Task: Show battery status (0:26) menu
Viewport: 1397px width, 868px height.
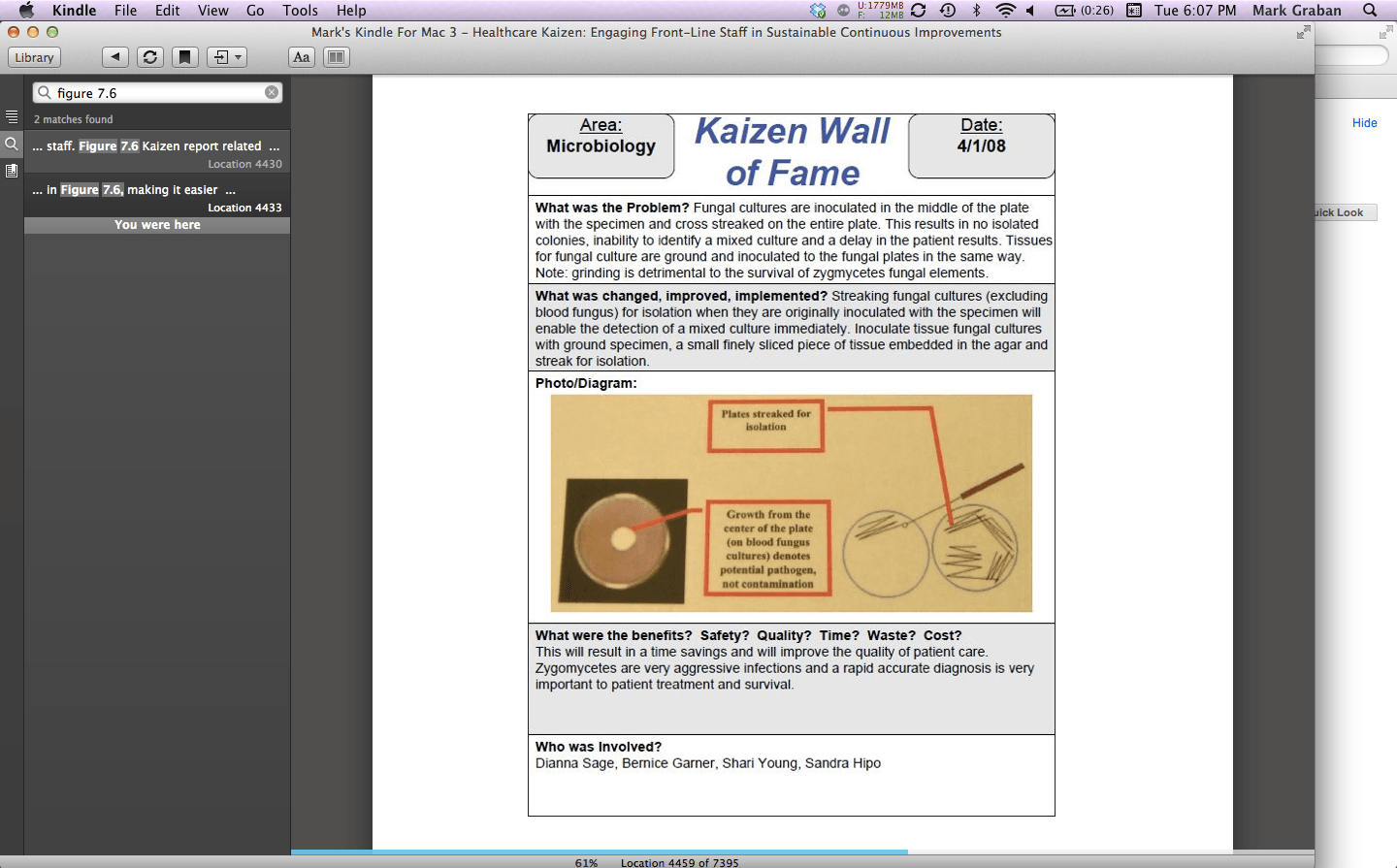Action: 1084,11
